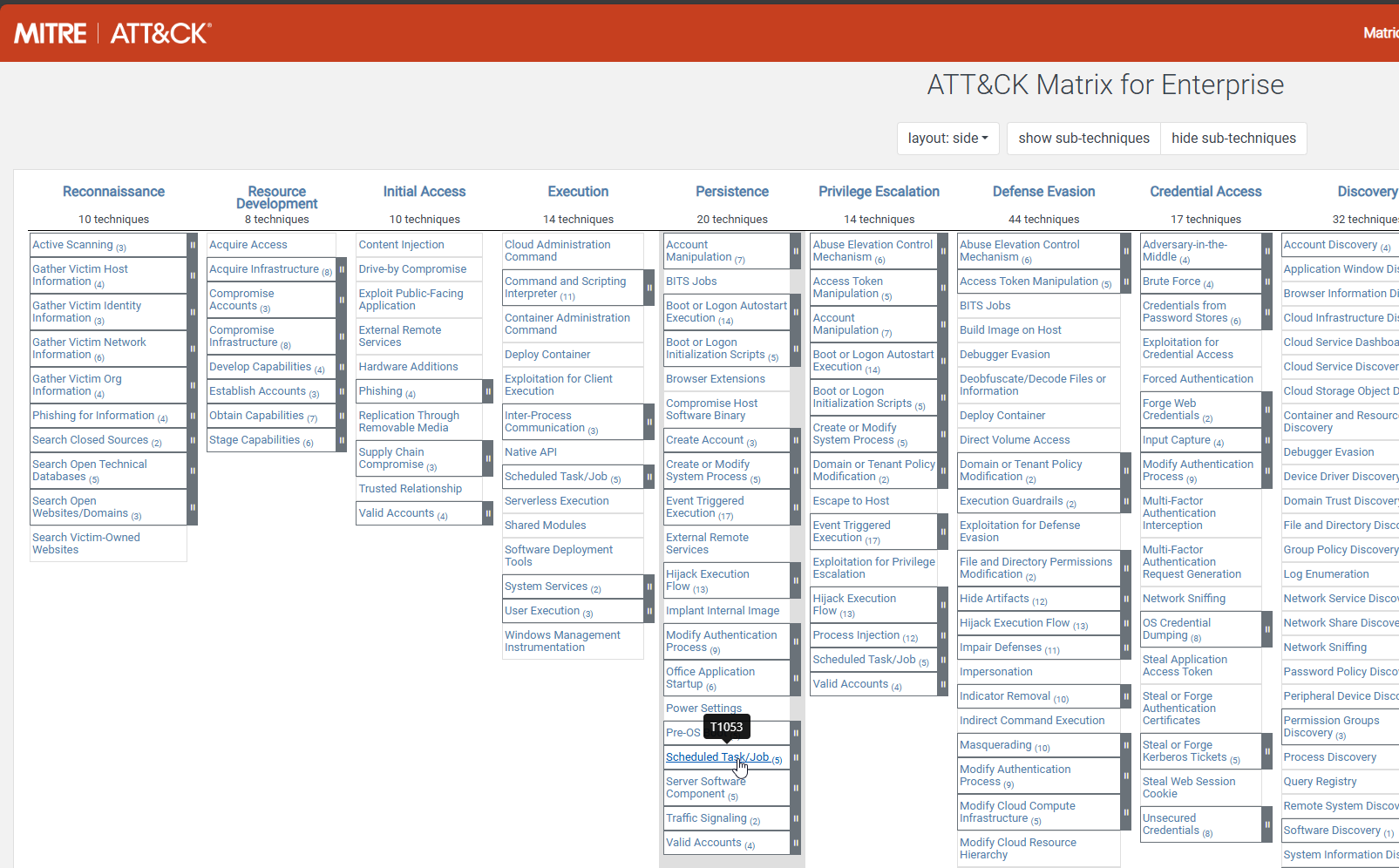Expand Phishing for Information sub-techniques handle
Screen dimensions: 1399x868
[193, 416]
